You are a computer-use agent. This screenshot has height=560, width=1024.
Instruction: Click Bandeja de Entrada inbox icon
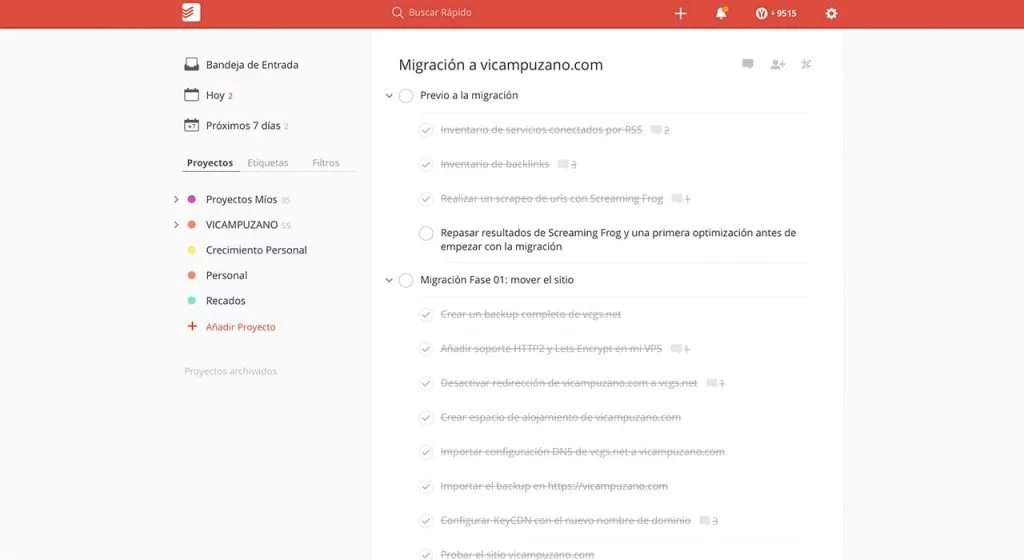coord(191,64)
